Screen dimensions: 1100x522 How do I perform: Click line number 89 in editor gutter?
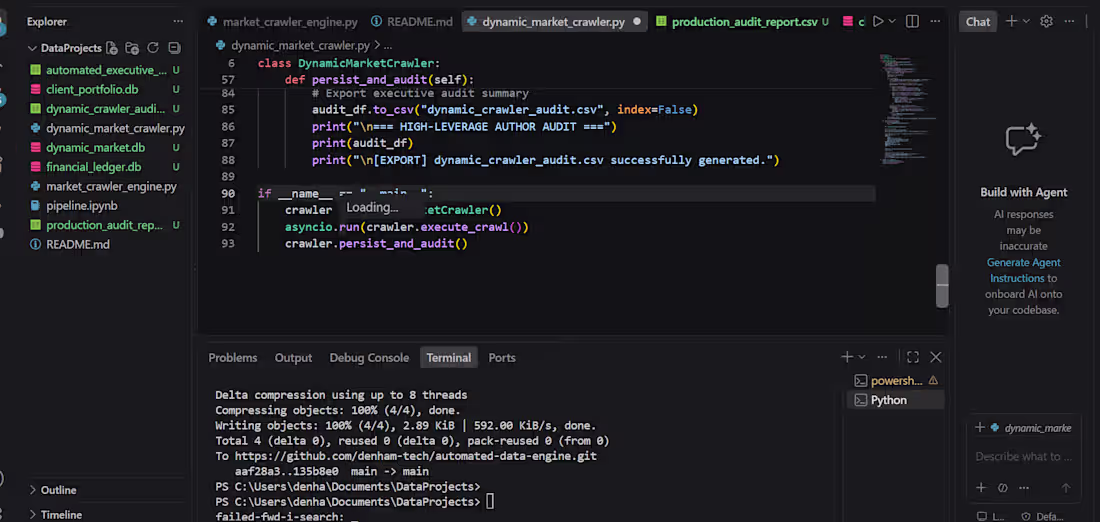pyautogui.click(x=227, y=176)
